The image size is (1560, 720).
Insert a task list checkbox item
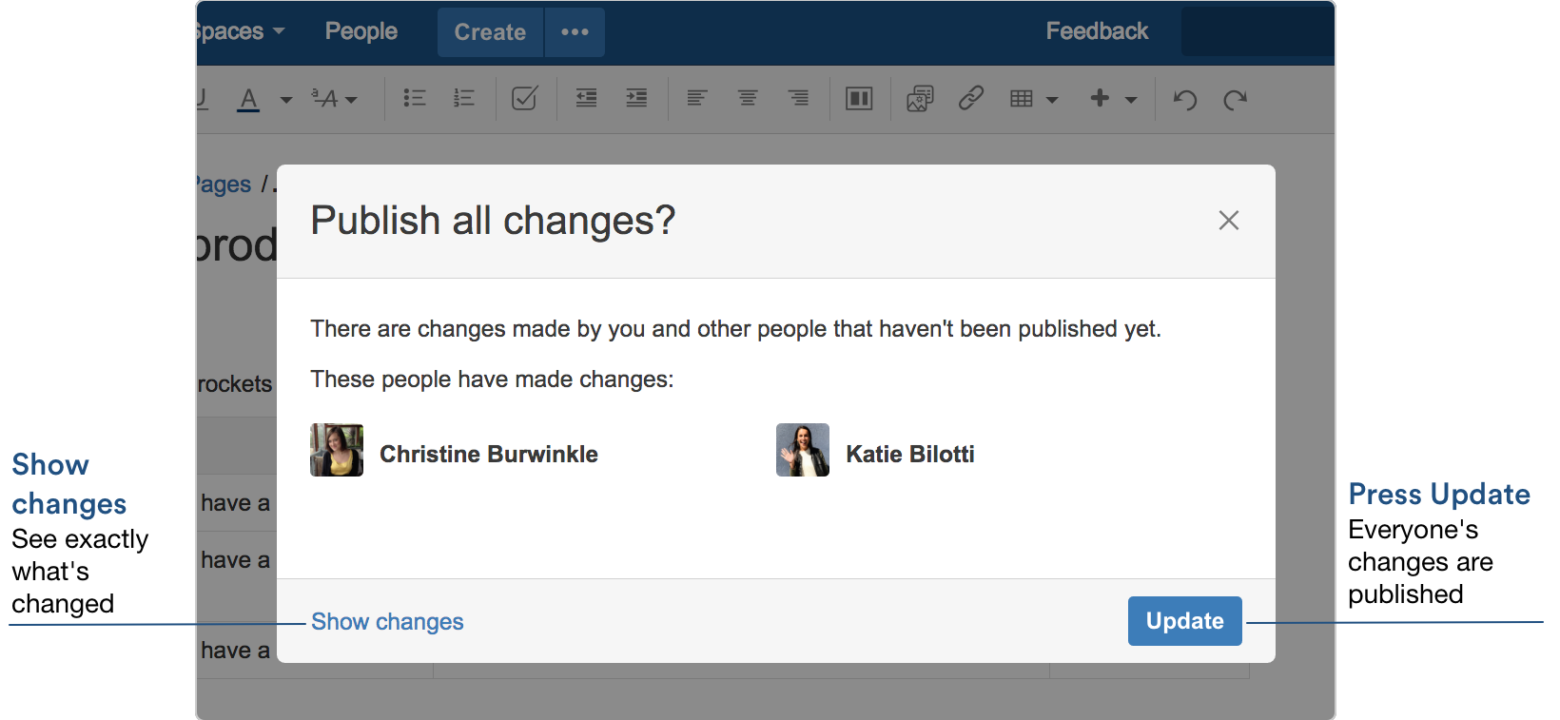point(525,98)
